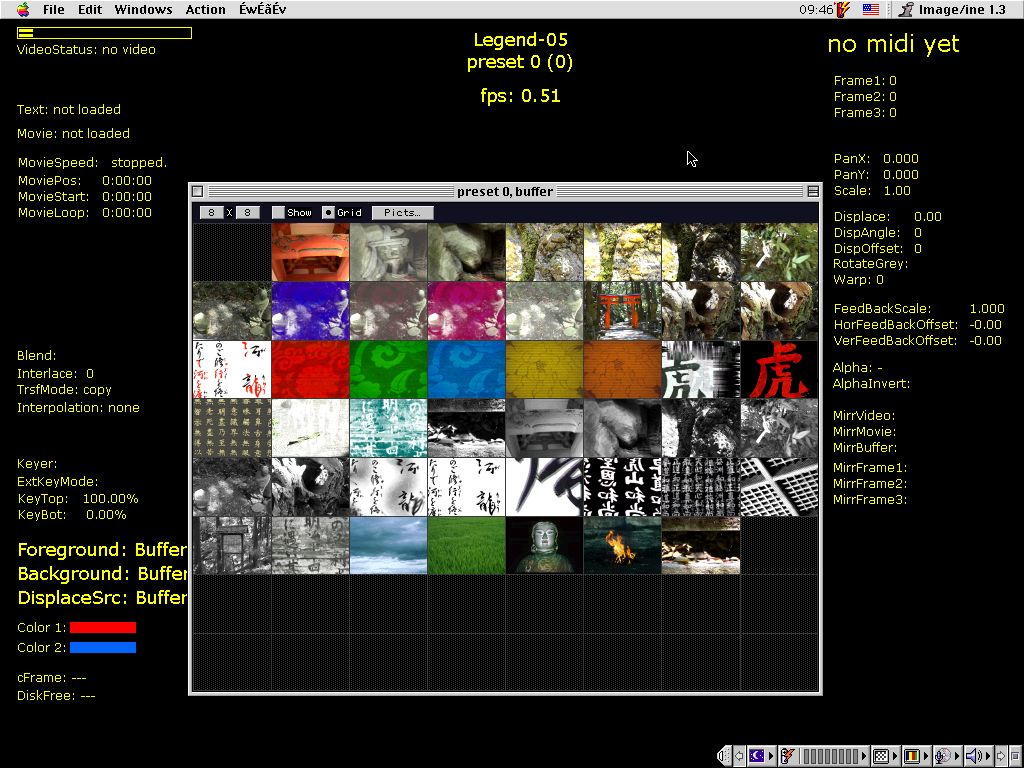Expand the speaker volume strip arrow
This screenshot has width=1024, height=768.
tap(988, 756)
